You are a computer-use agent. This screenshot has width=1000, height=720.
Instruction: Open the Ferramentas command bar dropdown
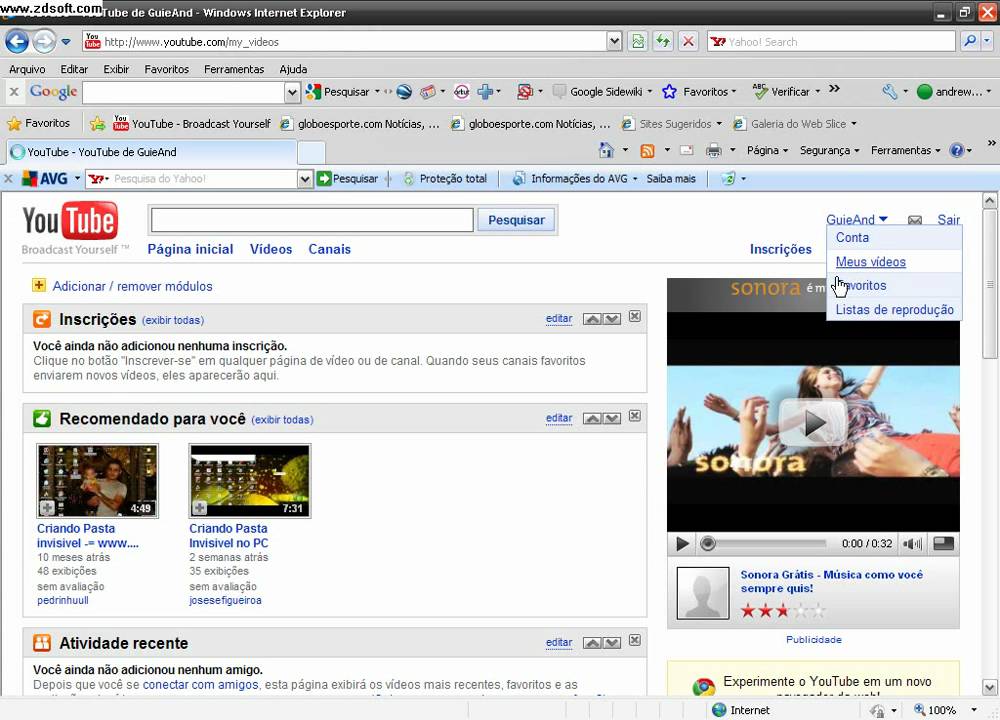pyautogui.click(x=906, y=151)
